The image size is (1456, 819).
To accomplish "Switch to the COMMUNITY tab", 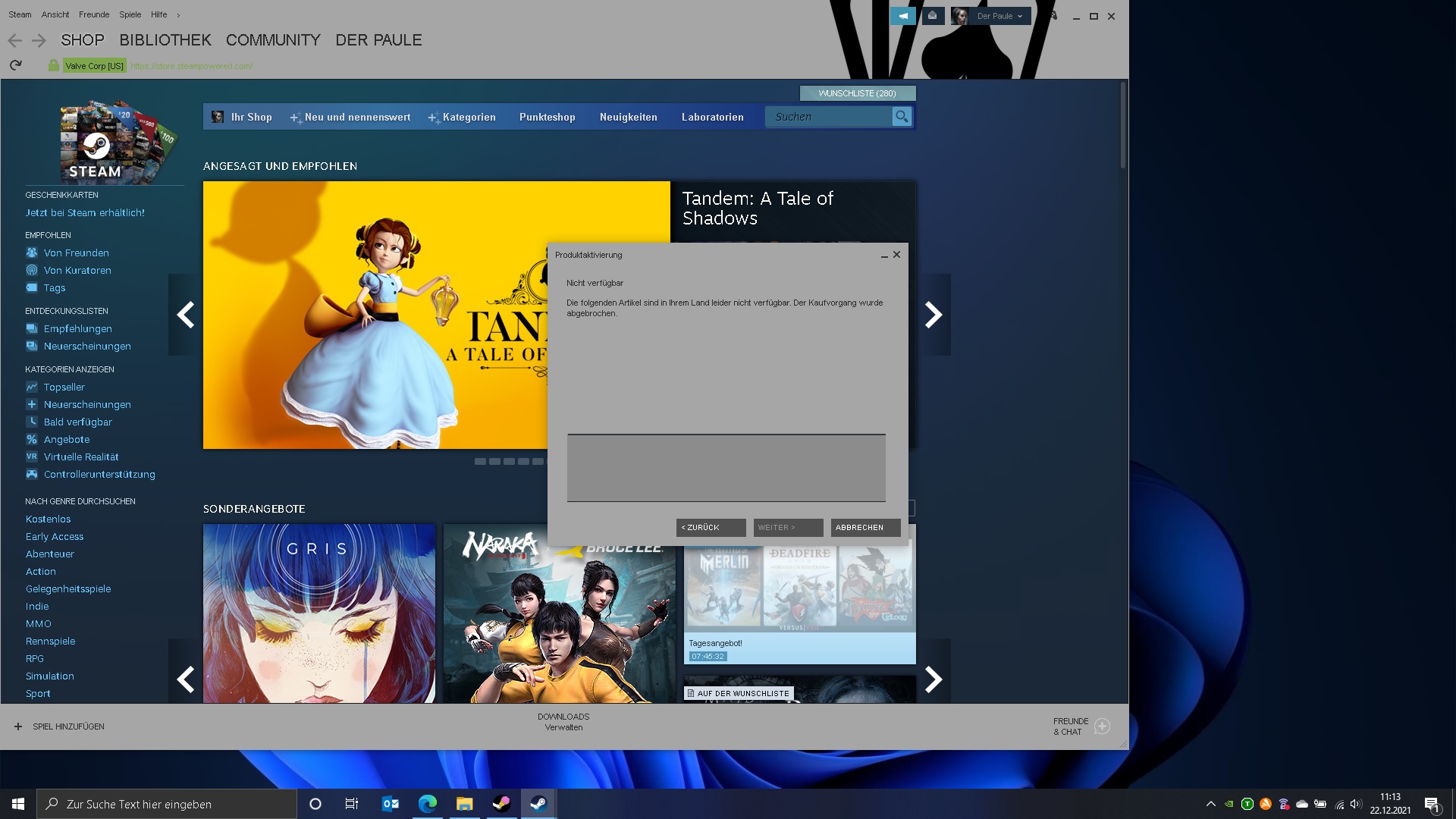I will pyautogui.click(x=273, y=40).
